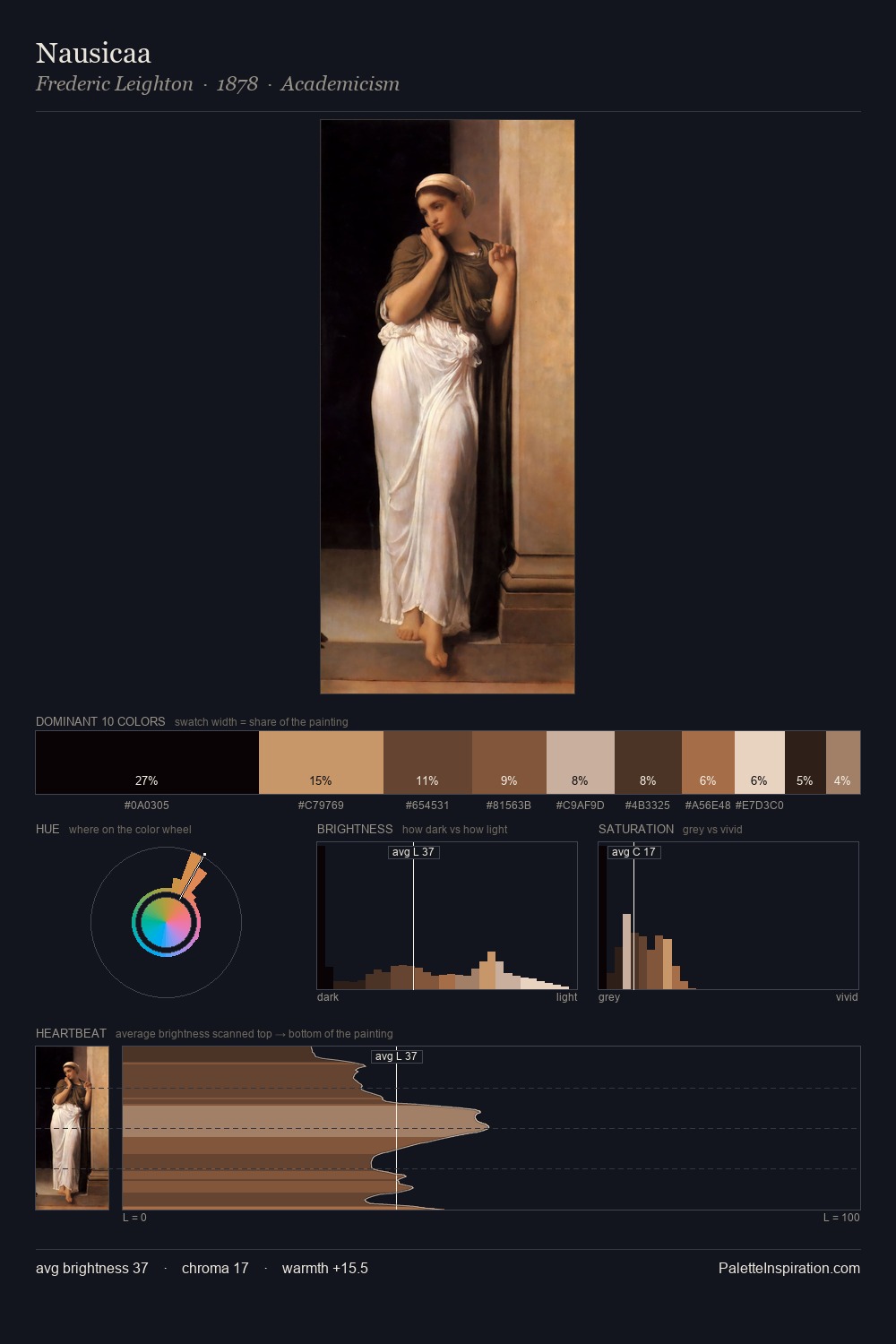896x1344 pixels.
Task: Click the dark brown 8% swatch above #4B3325
Action: 648,762
